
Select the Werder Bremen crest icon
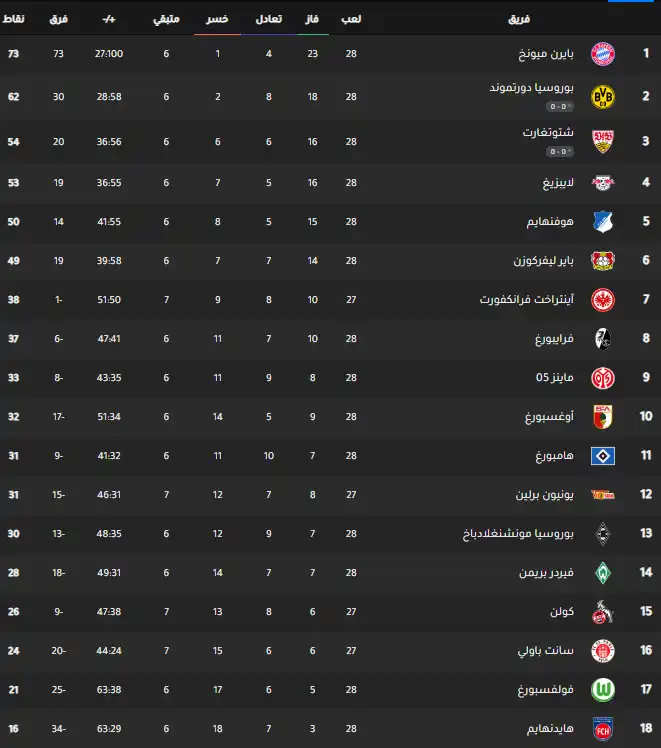[603, 573]
